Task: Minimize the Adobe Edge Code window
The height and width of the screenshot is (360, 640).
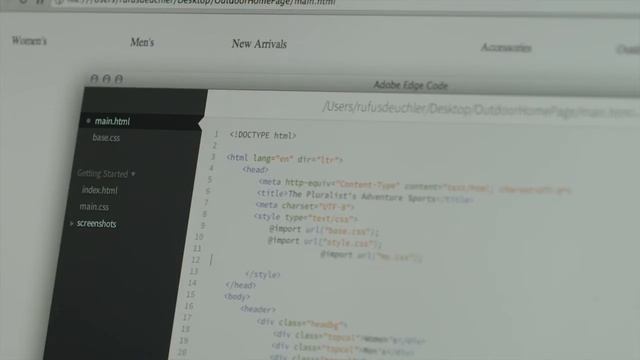Action: point(107,78)
